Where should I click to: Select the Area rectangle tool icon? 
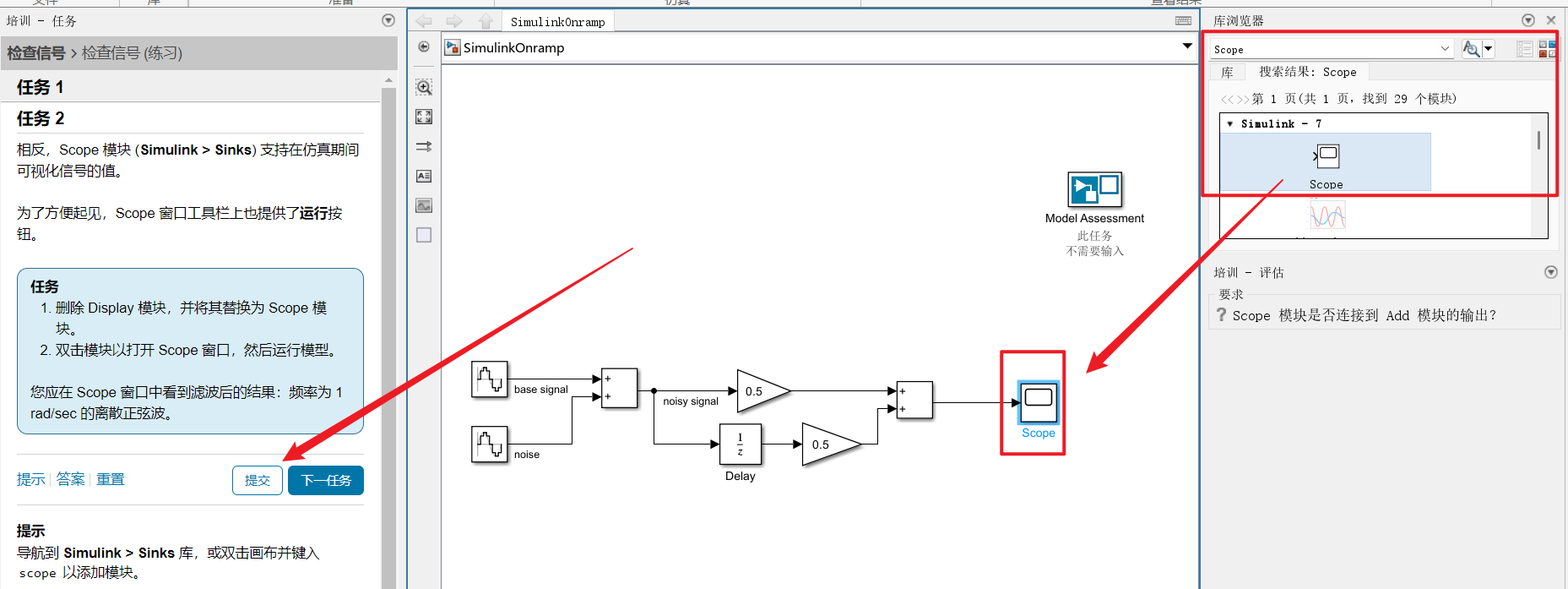[424, 235]
